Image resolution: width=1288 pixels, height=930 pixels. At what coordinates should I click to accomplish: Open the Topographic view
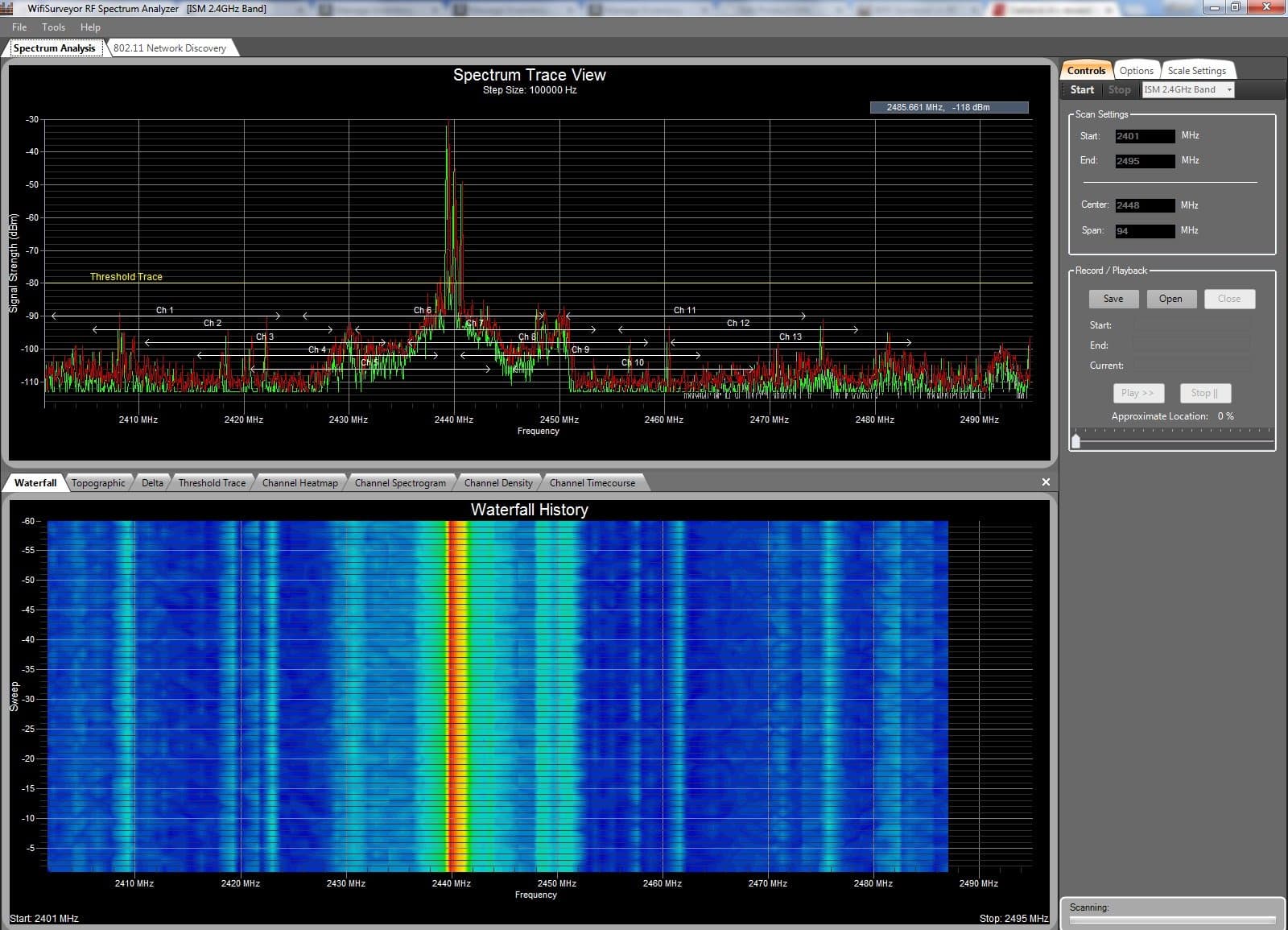coord(98,482)
